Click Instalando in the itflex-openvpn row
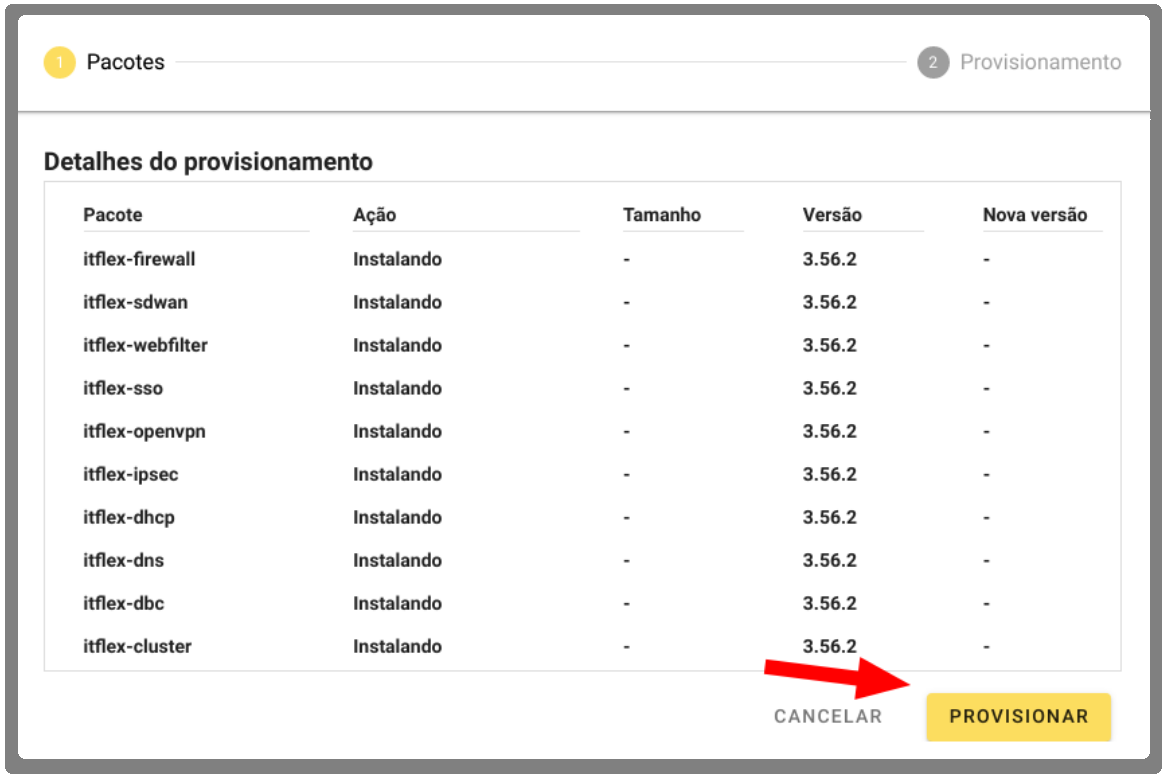This screenshot has height=781, width=1172. point(397,431)
